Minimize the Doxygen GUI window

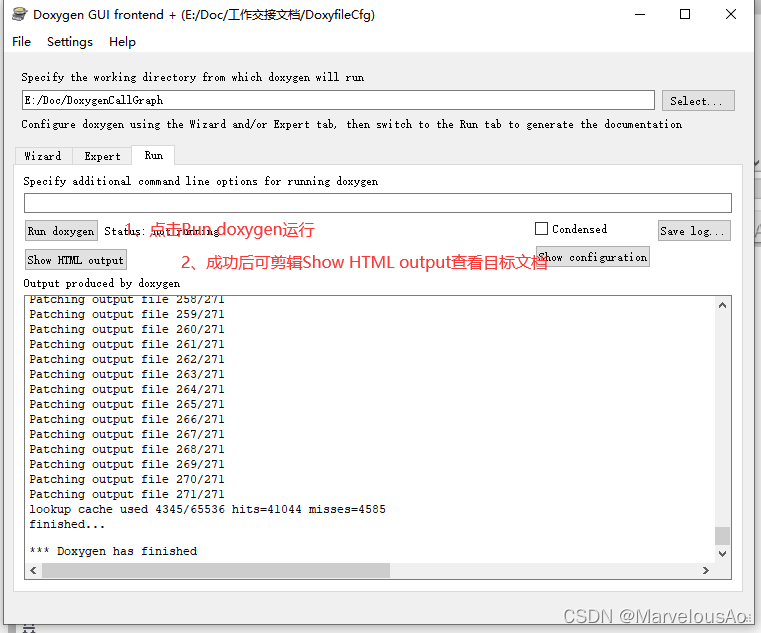point(640,15)
